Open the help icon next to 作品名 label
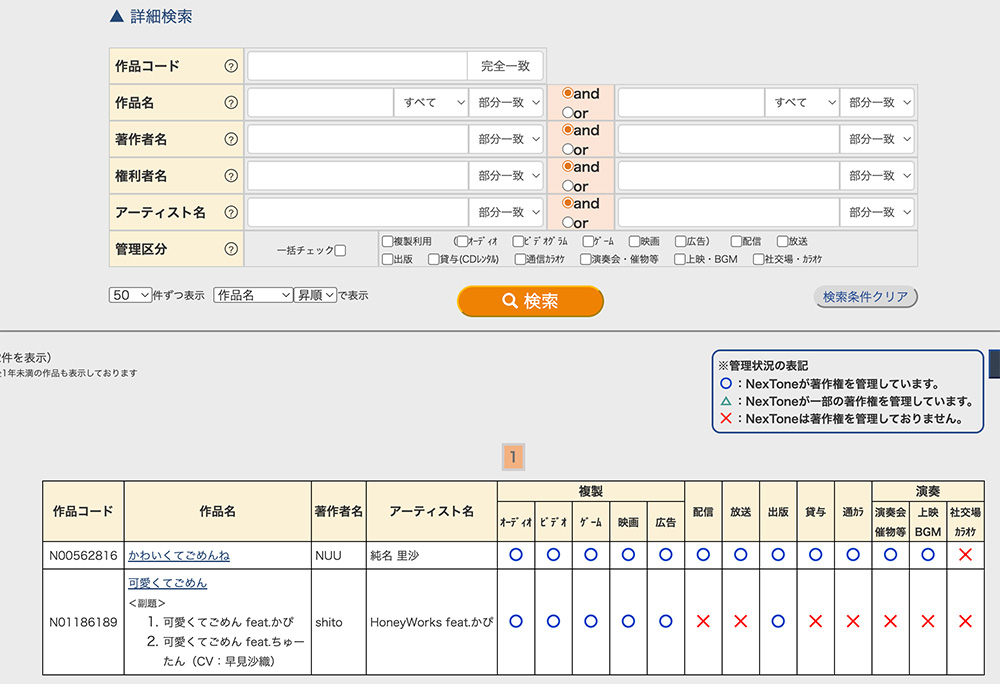This screenshot has width=1000, height=684. coord(231,102)
